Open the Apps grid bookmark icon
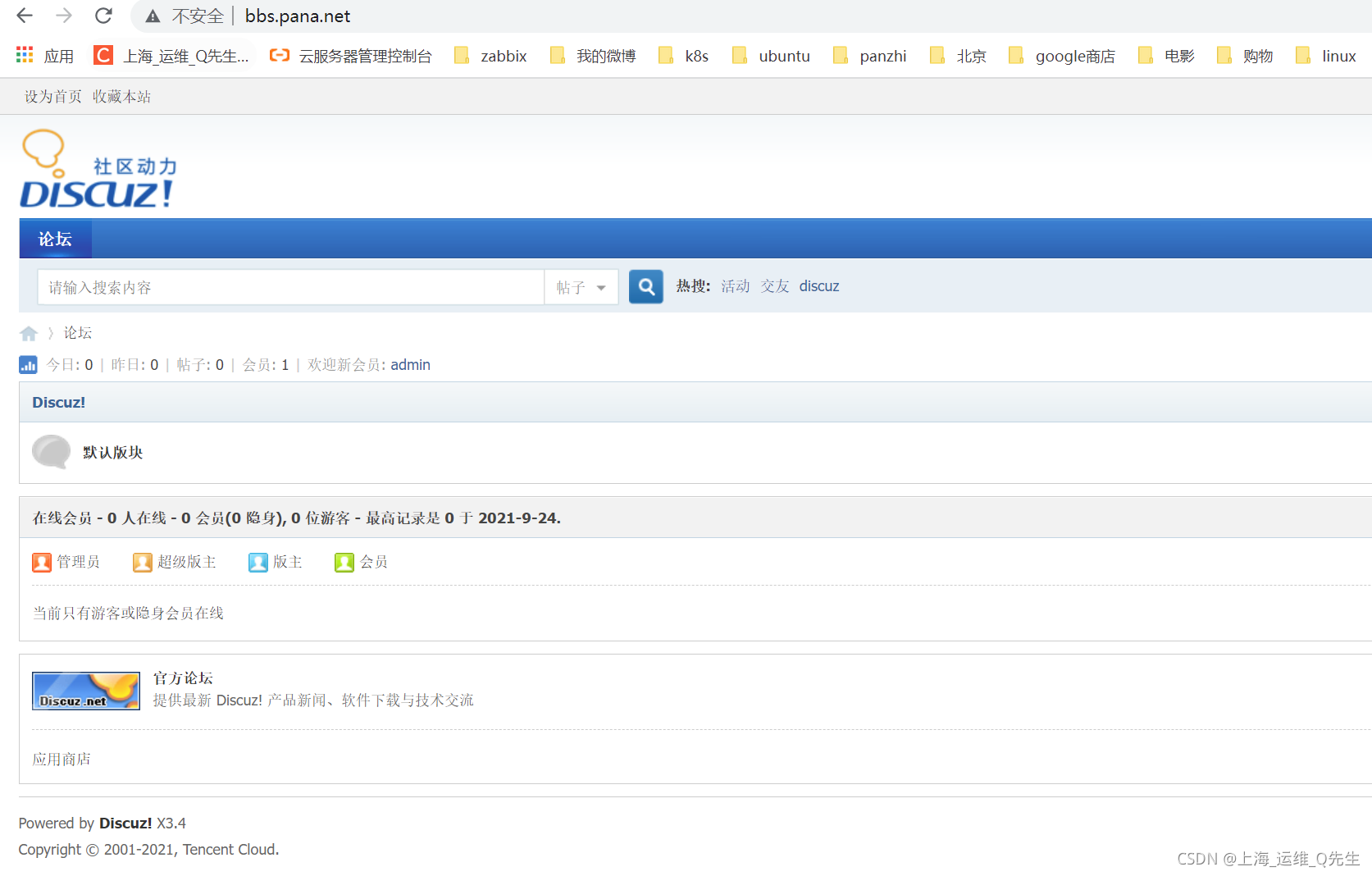Image resolution: width=1372 pixels, height=876 pixels. click(25, 55)
